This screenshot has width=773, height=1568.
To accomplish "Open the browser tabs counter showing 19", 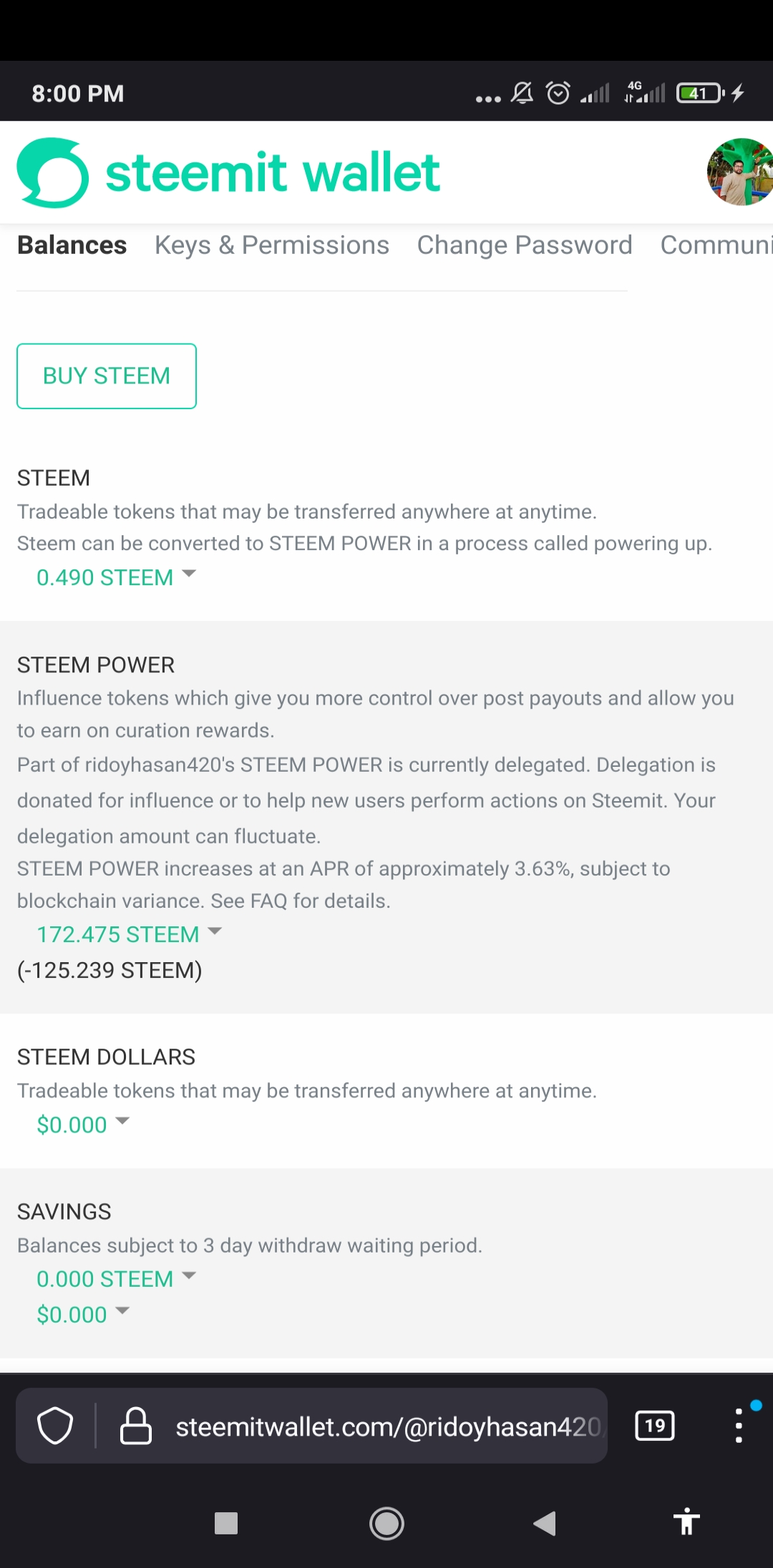I will pos(654,1426).
